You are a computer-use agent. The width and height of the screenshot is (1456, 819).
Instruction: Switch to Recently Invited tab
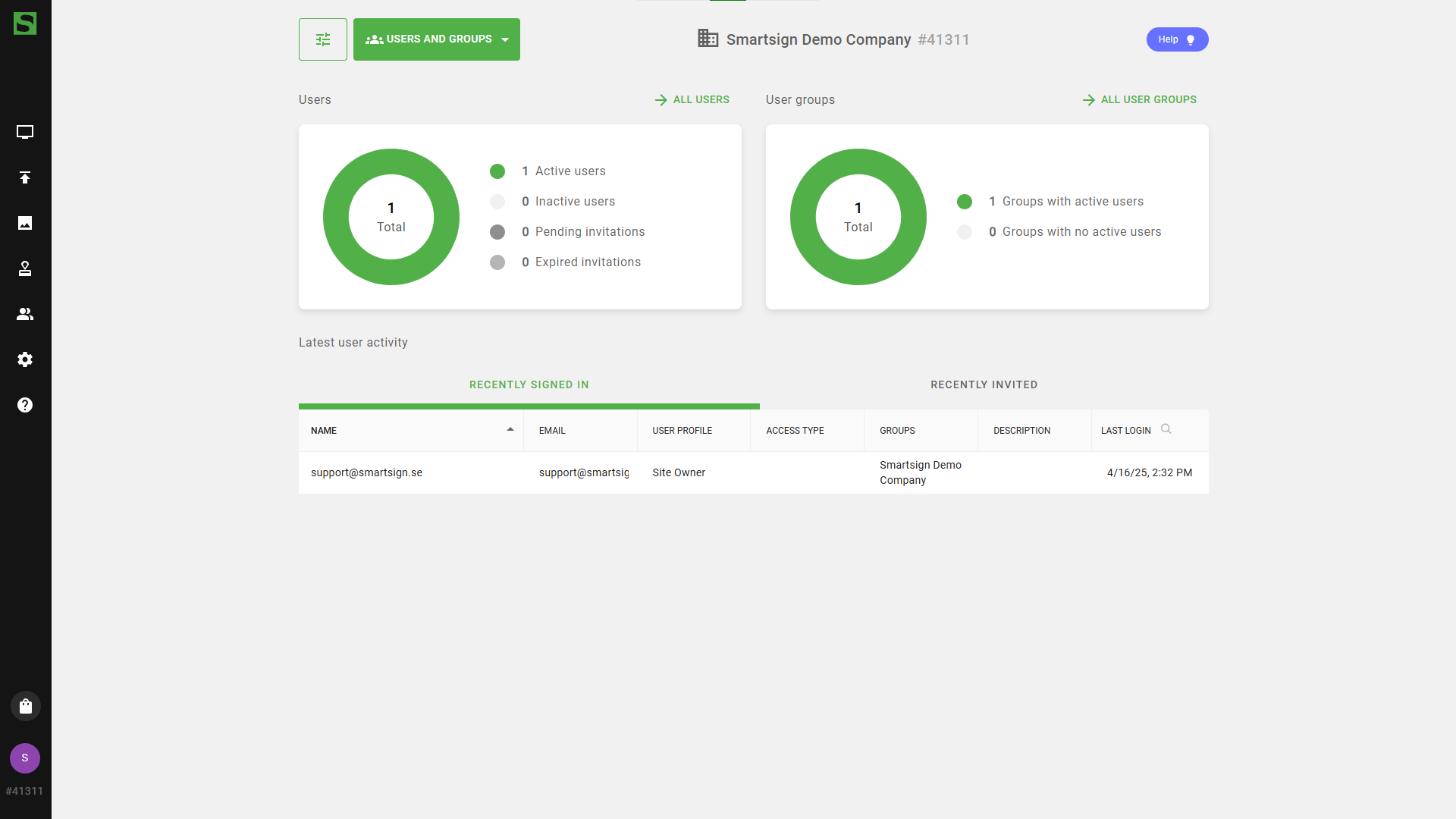[x=984, y=385]
